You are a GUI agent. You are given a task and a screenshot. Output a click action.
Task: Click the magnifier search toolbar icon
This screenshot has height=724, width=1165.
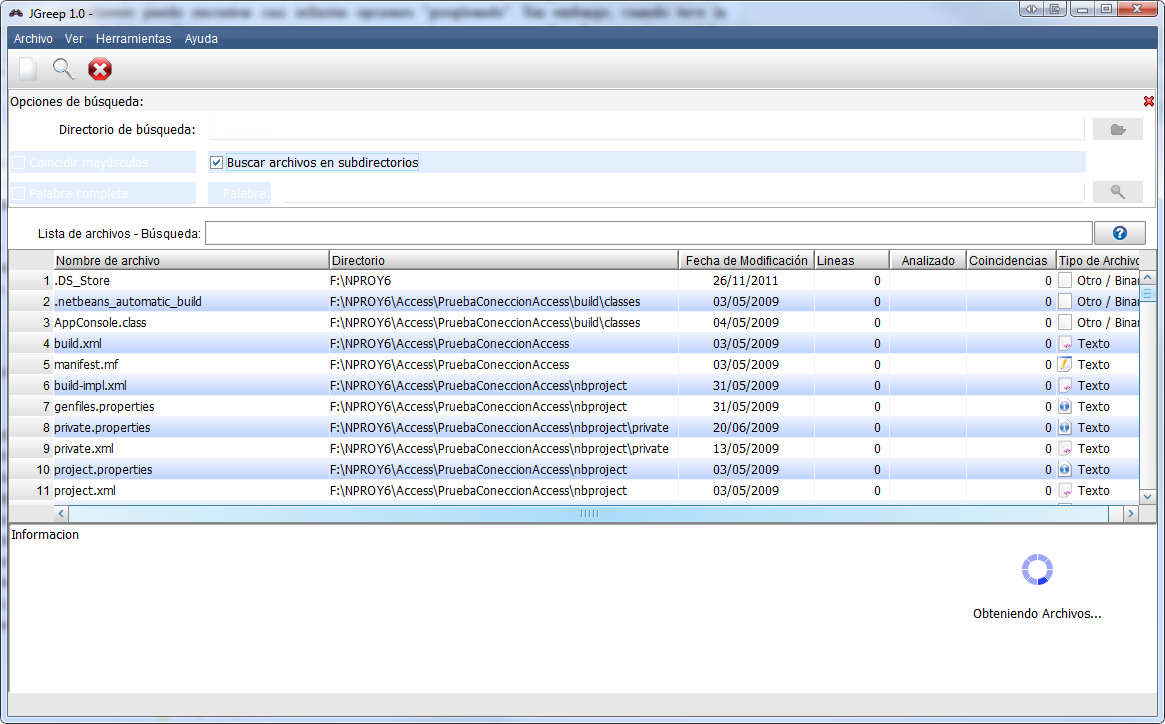click(63, 69)
